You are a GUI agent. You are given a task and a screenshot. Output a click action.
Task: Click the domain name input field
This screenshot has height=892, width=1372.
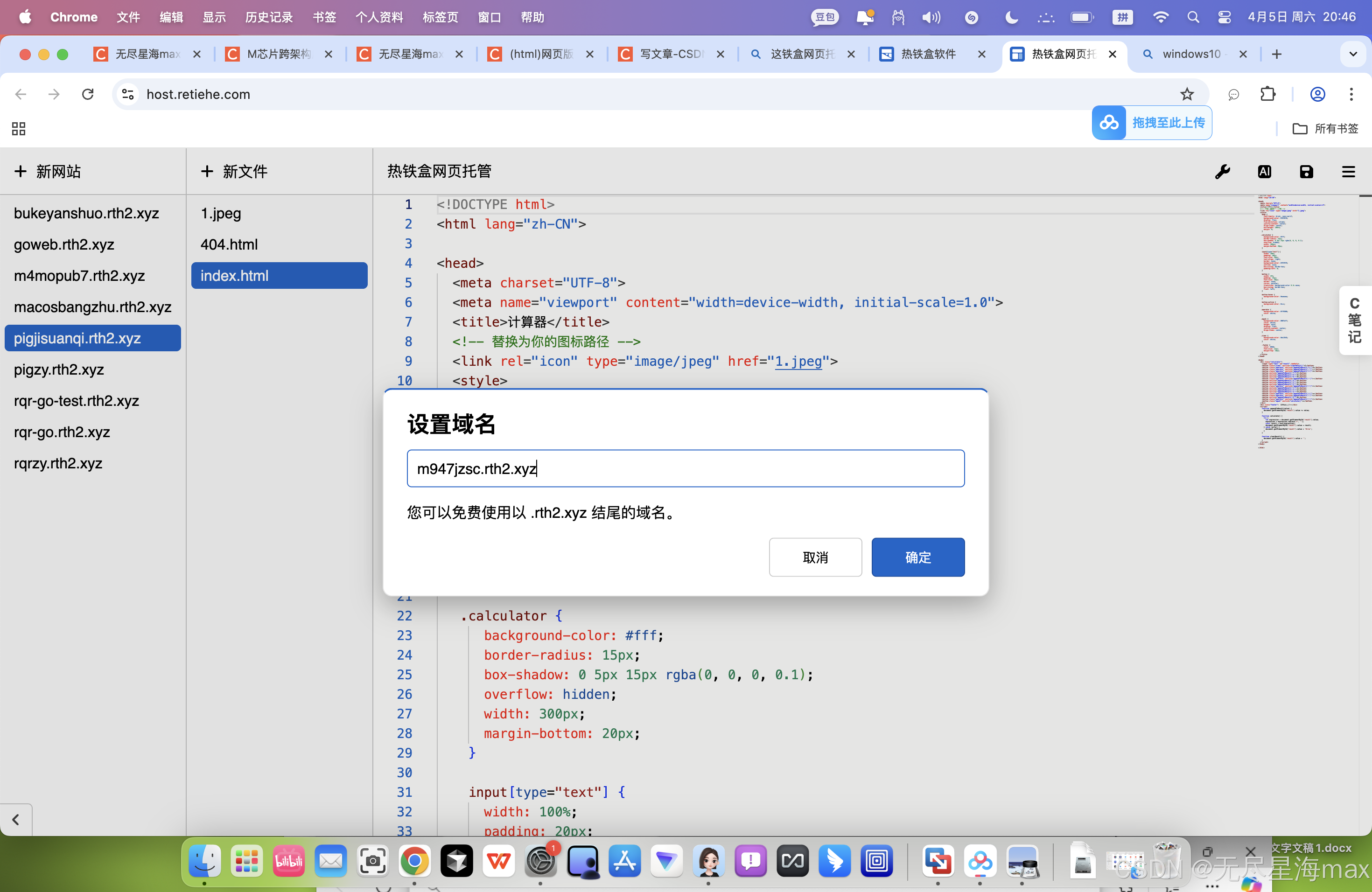click(686, 468)
